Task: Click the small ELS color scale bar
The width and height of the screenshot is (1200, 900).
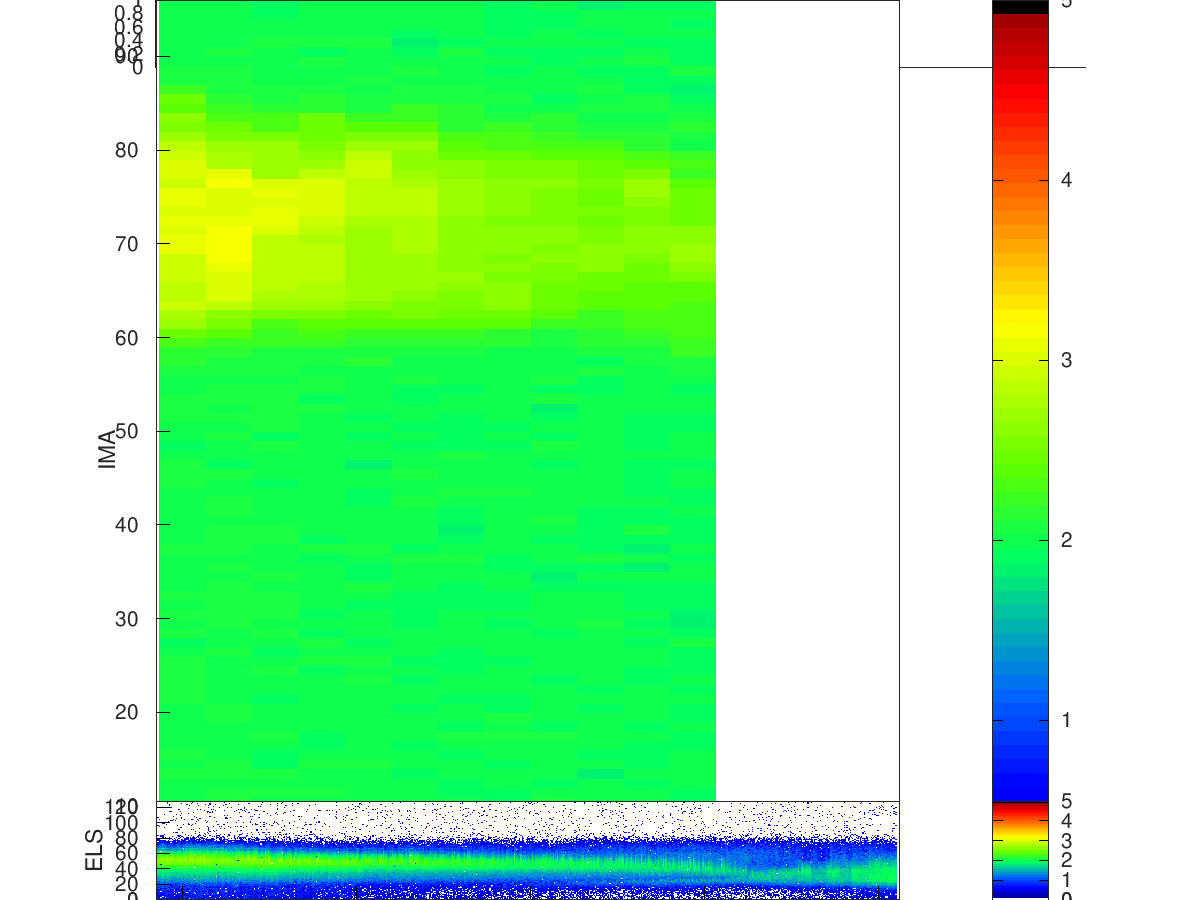Action: pyautogui.click(x=1020, y=850)
